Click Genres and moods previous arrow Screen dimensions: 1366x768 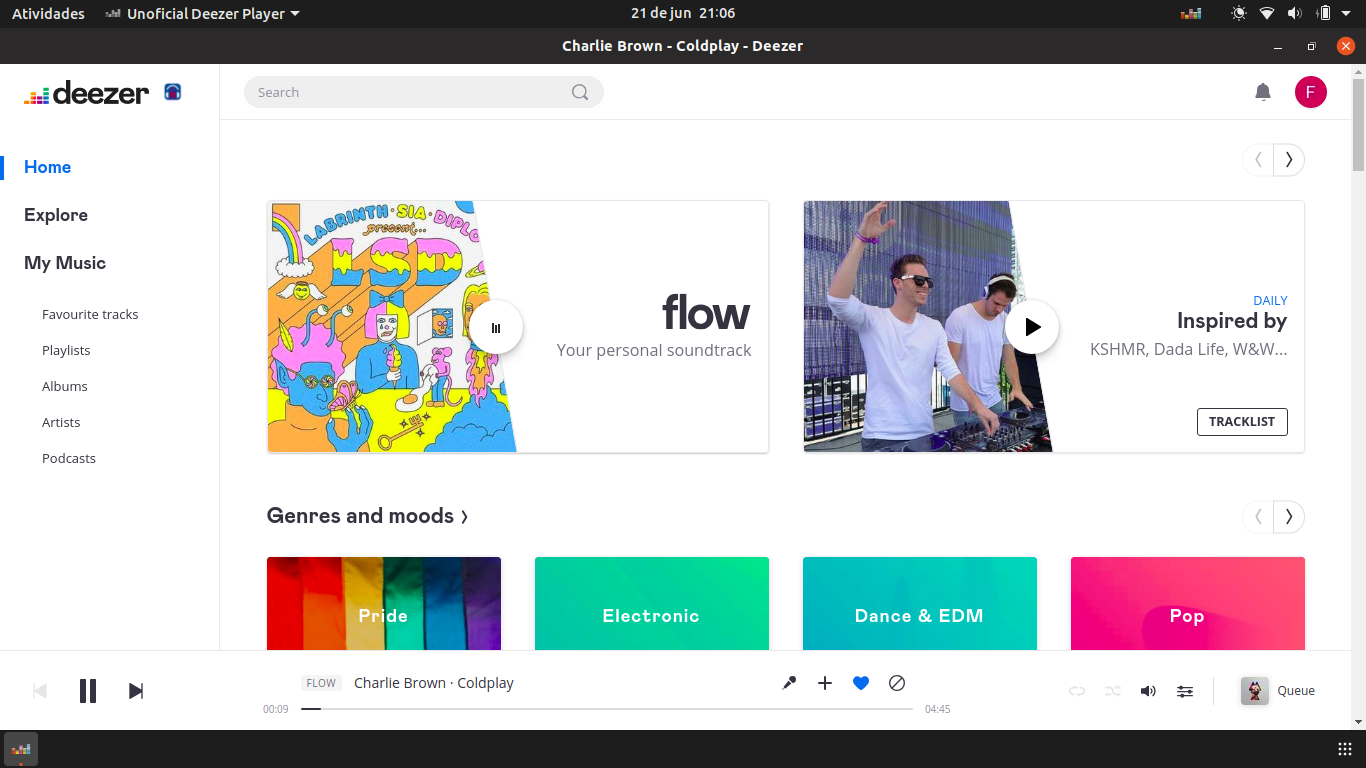coord(1258,517)
